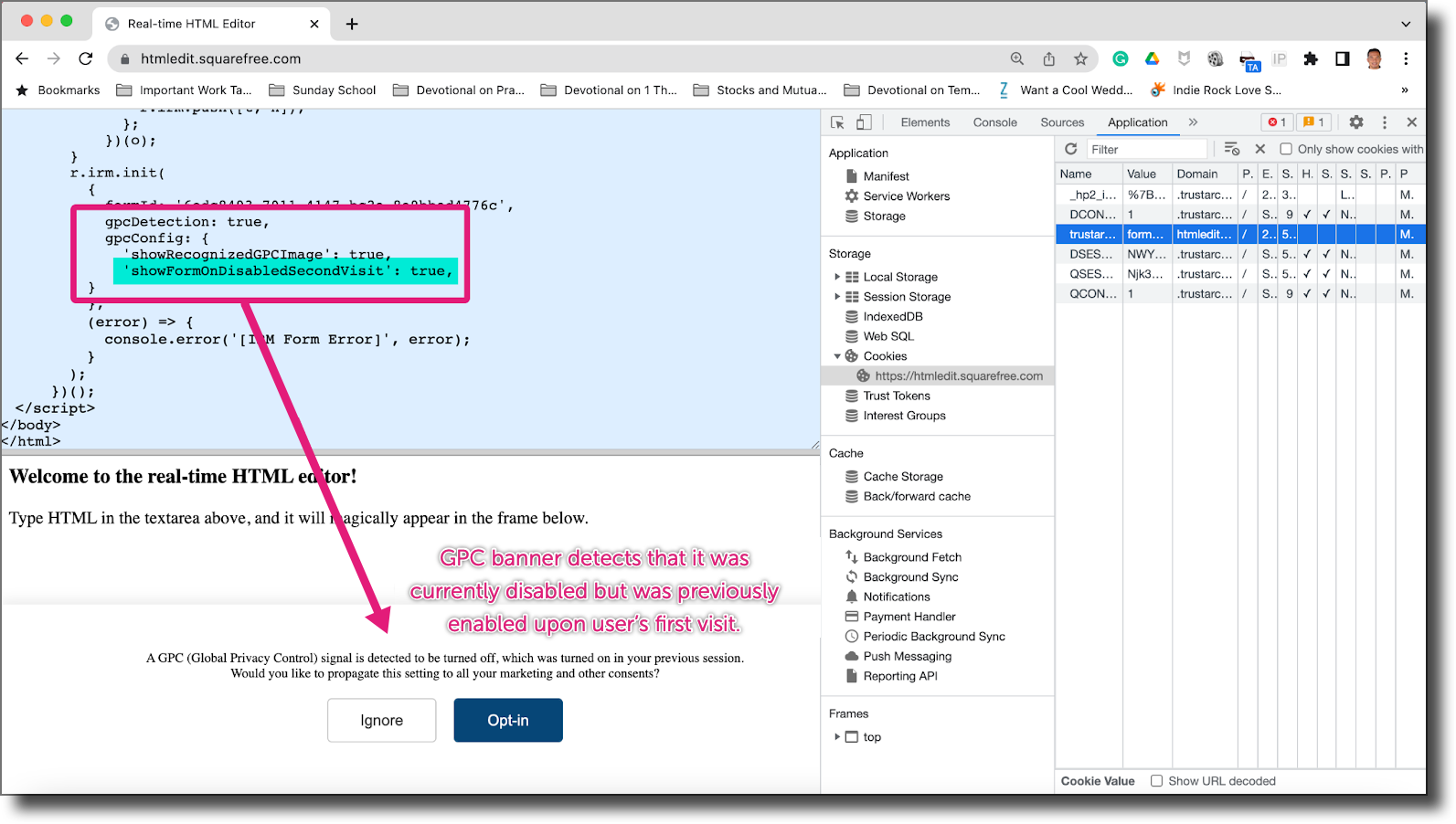1456x824 pixels.
Task: Open Trust Tokens in sidebar
Action: pyautogui.click(x=896, y=396)
